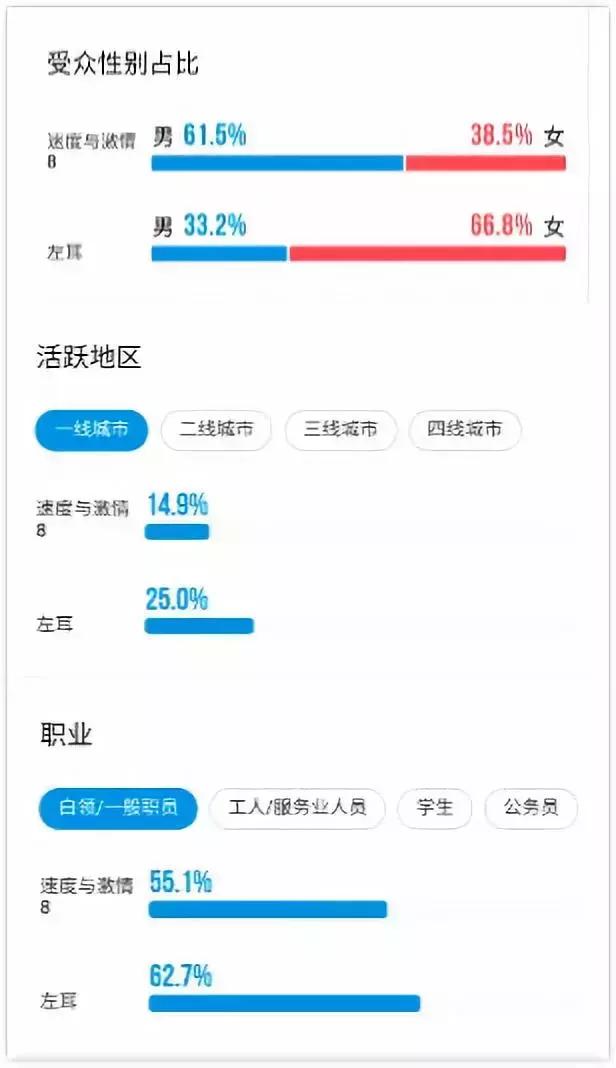Select the 二线城市 filter pill
This screenshot has height=1068, width=616.
click(215, 430)
